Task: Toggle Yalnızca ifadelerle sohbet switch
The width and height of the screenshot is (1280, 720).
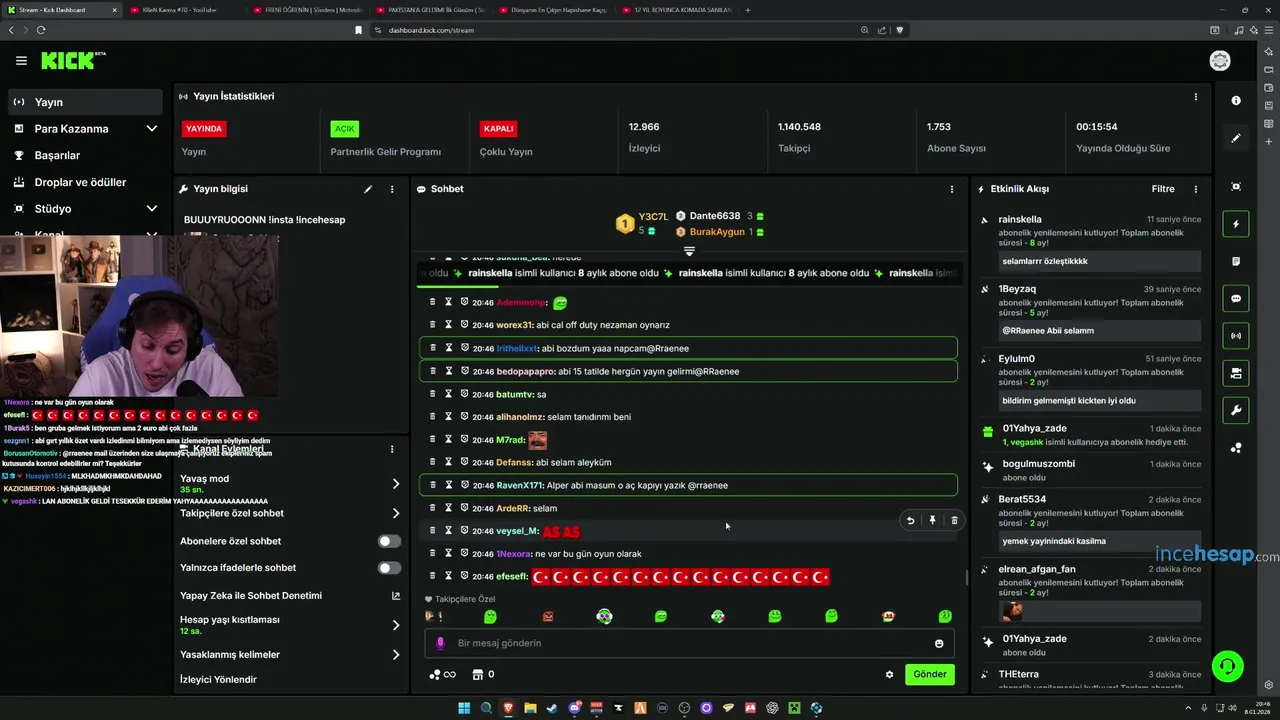Action: pyautogui.click(x=389, y=568)
